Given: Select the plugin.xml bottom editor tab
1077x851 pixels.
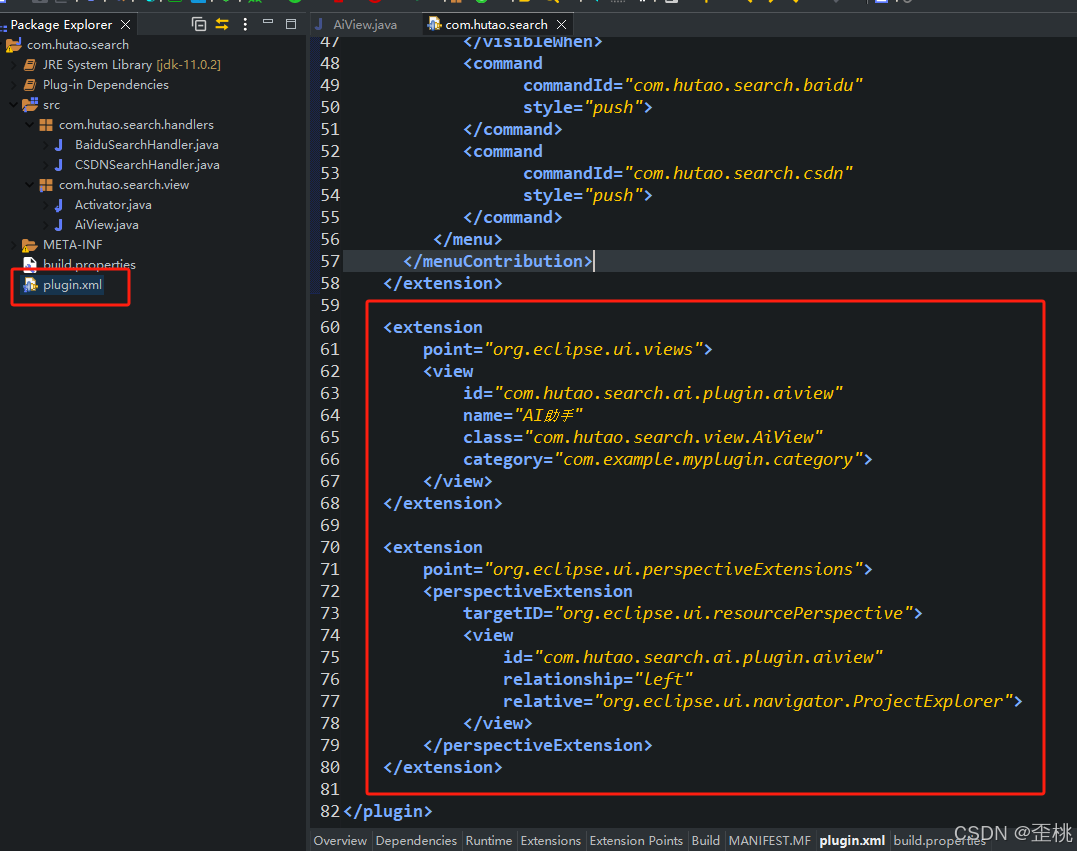Looking at the screenshot, I should pyautogui.click(x=852, y=840).
